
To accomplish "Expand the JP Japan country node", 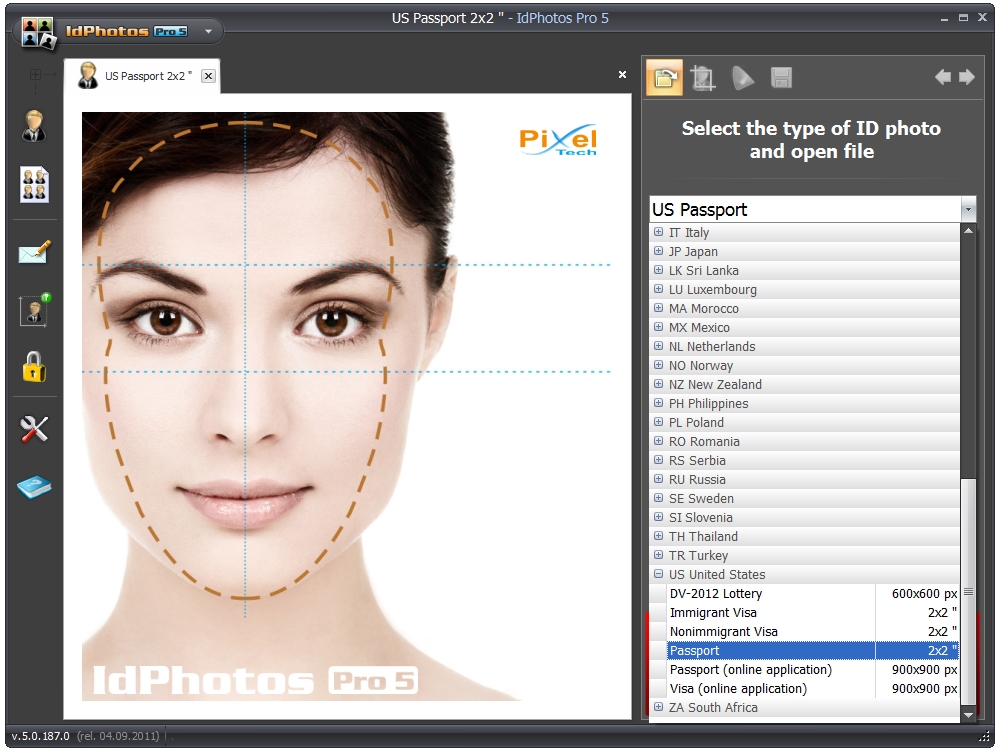I will tap(658, 252).
